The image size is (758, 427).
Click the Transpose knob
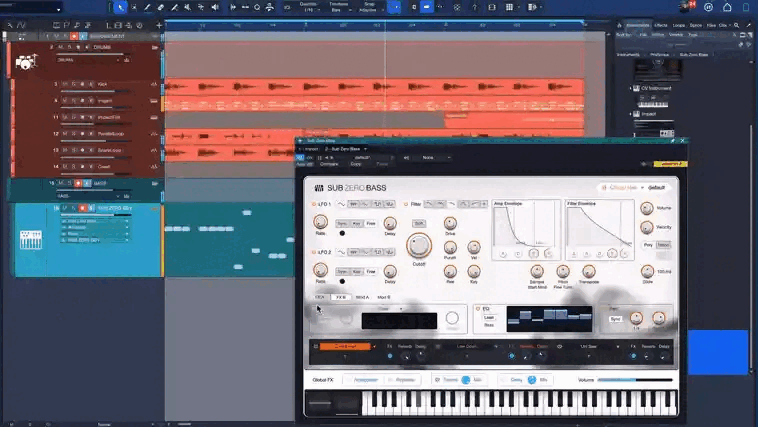click(588, 271)
